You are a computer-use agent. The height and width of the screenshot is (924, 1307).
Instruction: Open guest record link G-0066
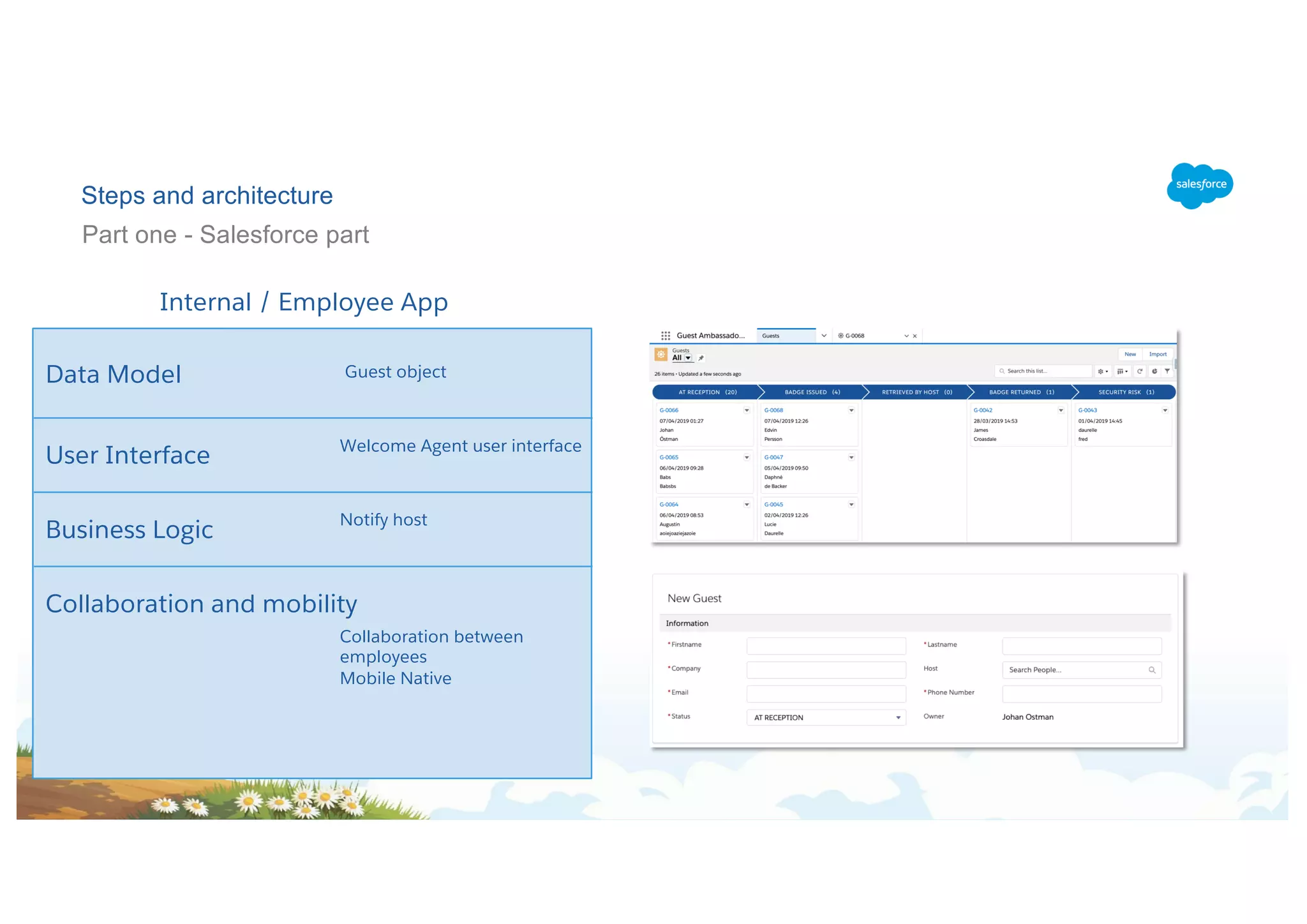click(x=669, y=410)
